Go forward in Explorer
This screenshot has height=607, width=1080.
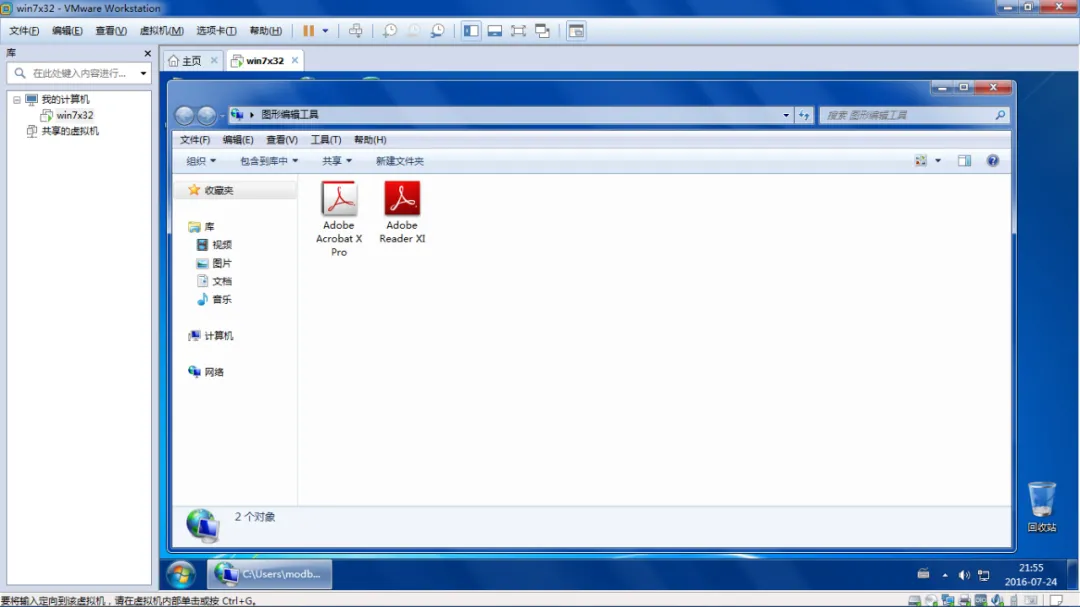tap(206, 115)
